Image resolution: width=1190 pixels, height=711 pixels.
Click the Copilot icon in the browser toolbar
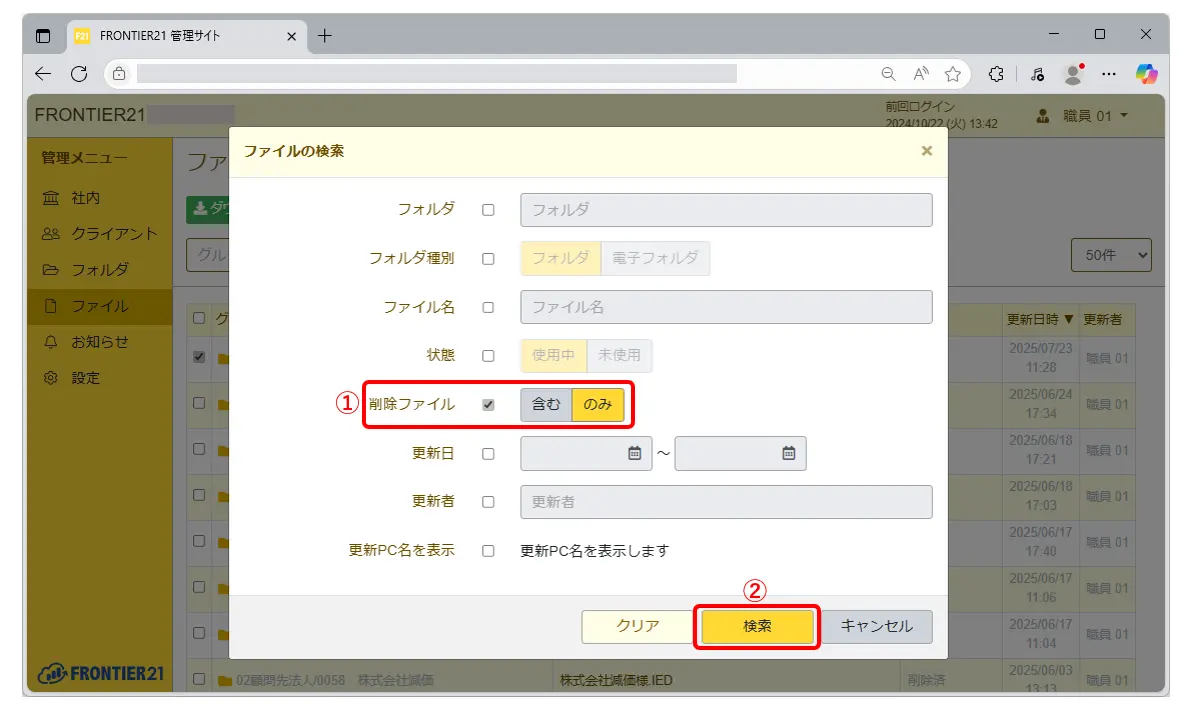point(1146,74)
